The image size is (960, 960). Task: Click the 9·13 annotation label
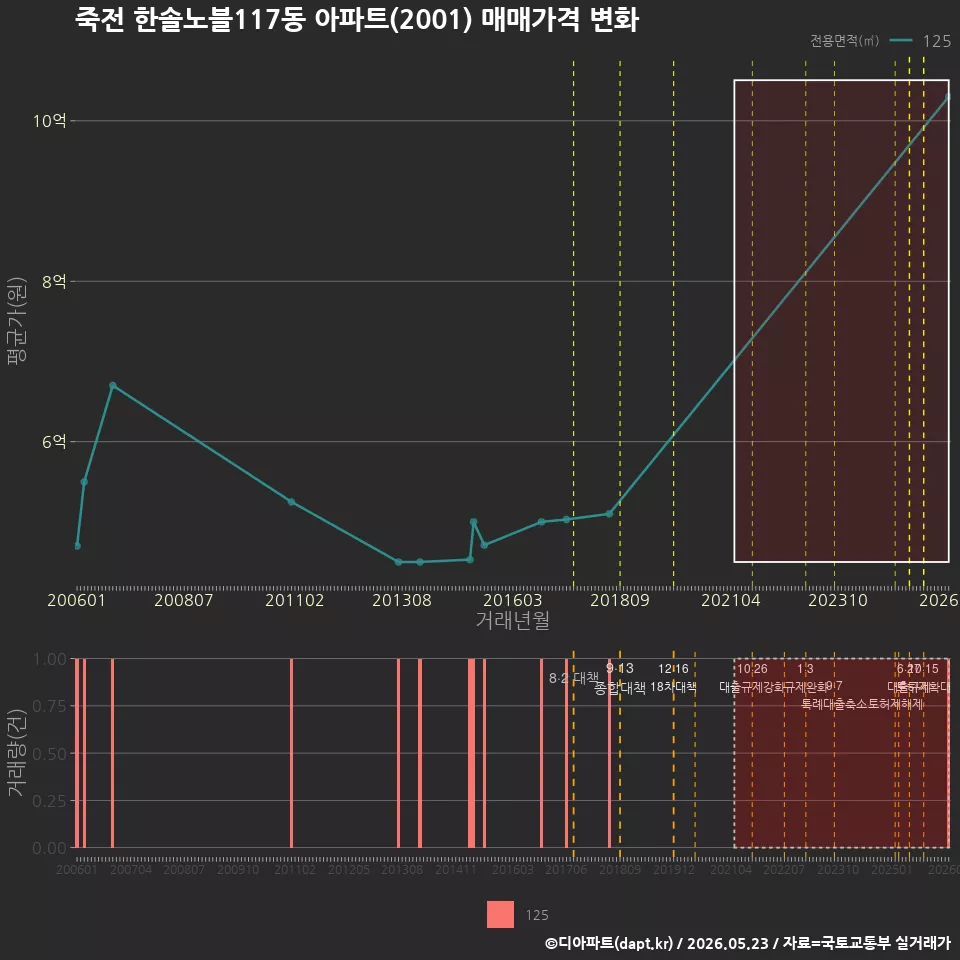pyautogui.click(x=620, y=668)
